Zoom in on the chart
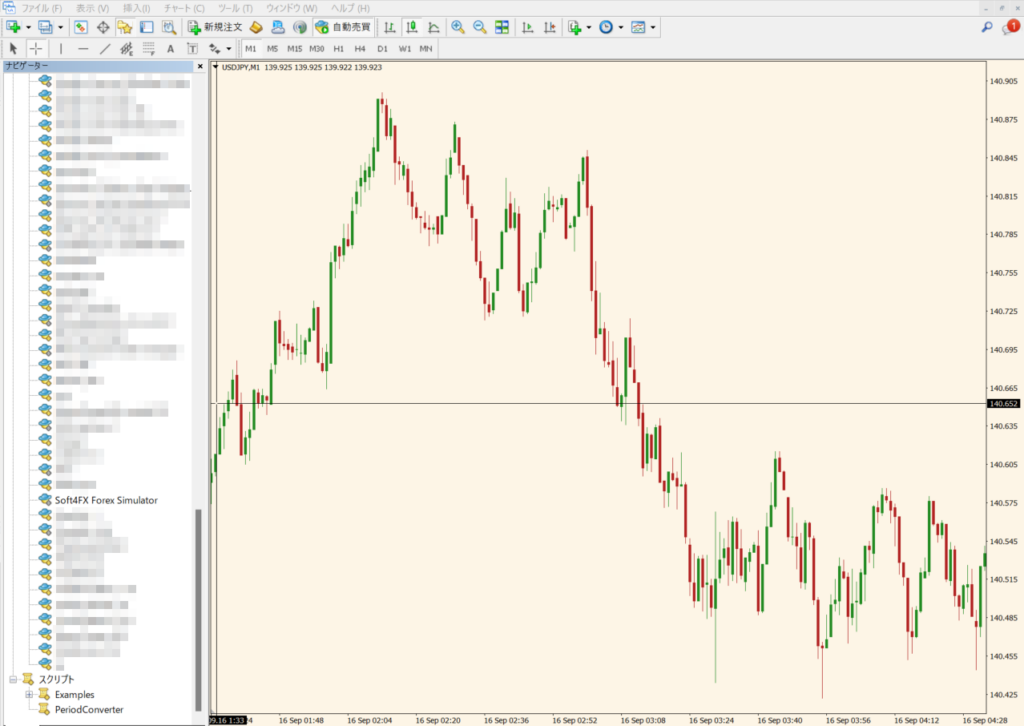The image size is (1024, 726). pos(457,28)
